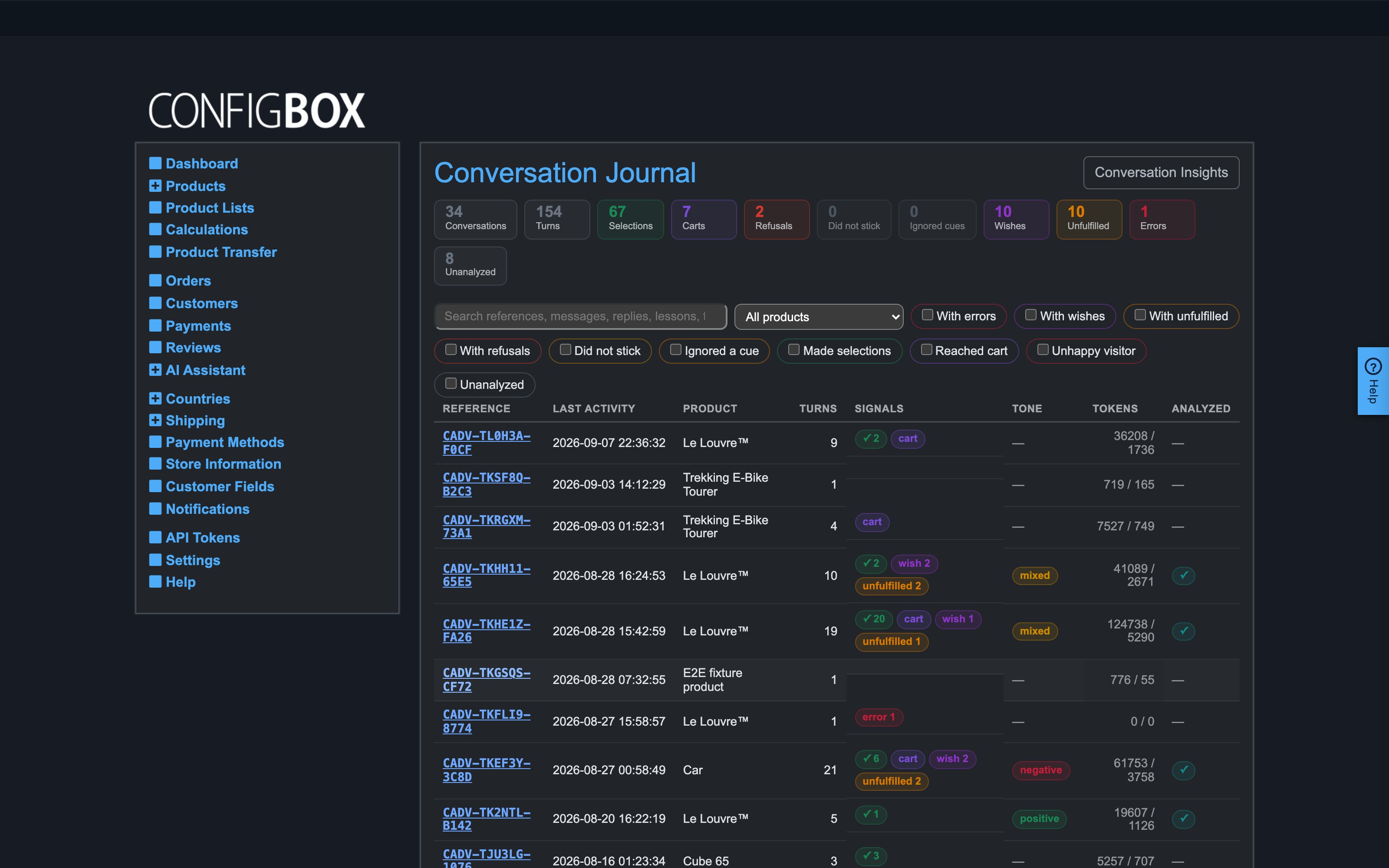Viewport: 1389px width, 868px height.
Task: Click the Product Transfer square icon
Action: (155, 251)
